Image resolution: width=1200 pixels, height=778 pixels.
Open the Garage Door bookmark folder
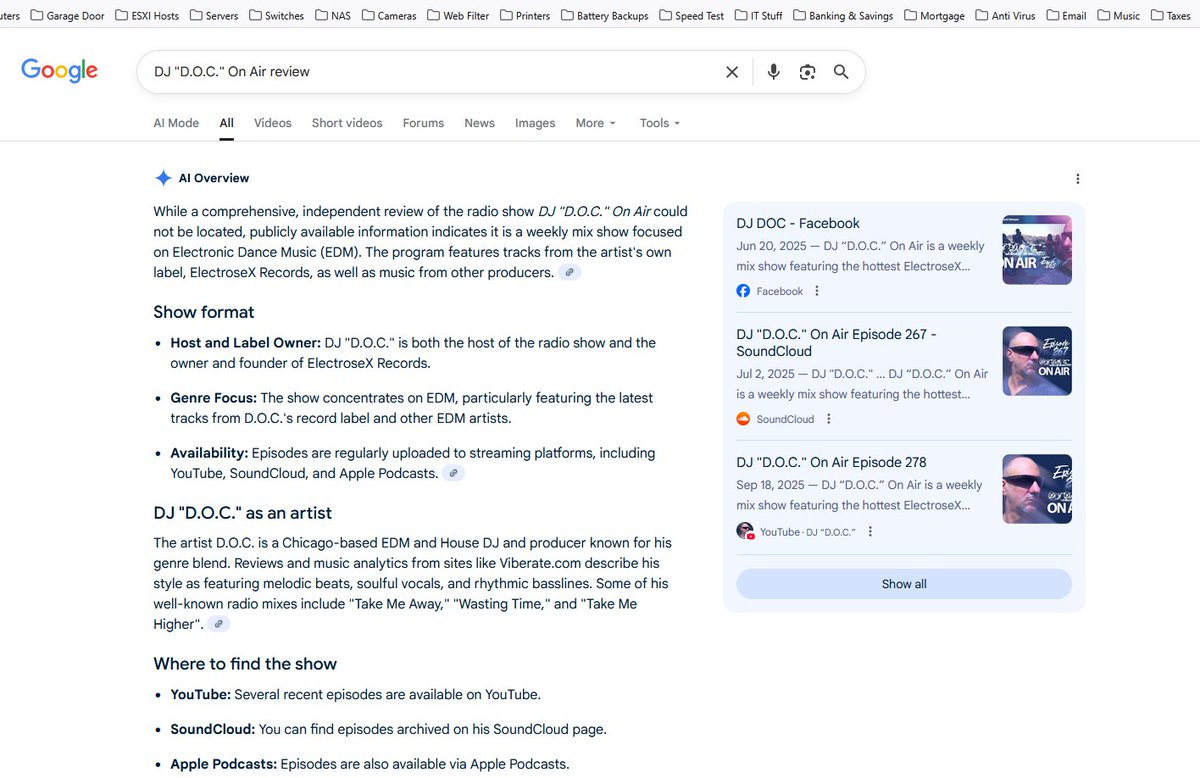click(x=67, y=16)
